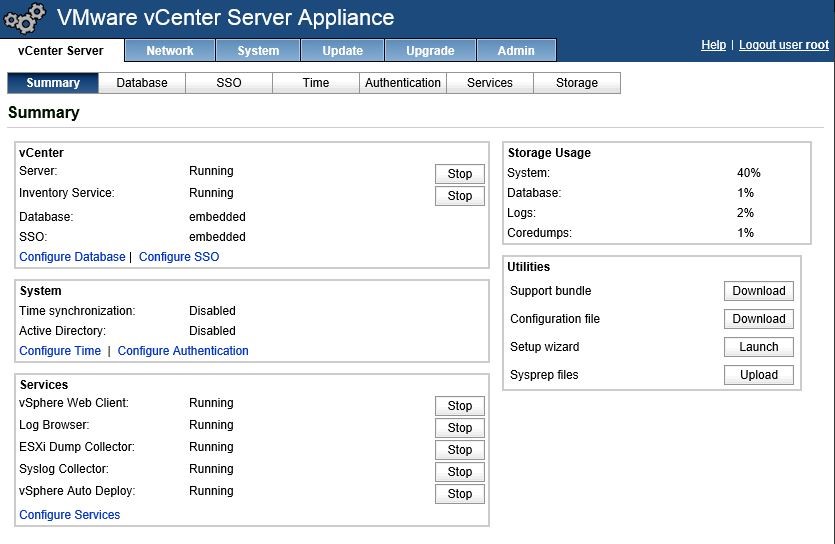Switch to the Network tab

click(x=170, y=51)
